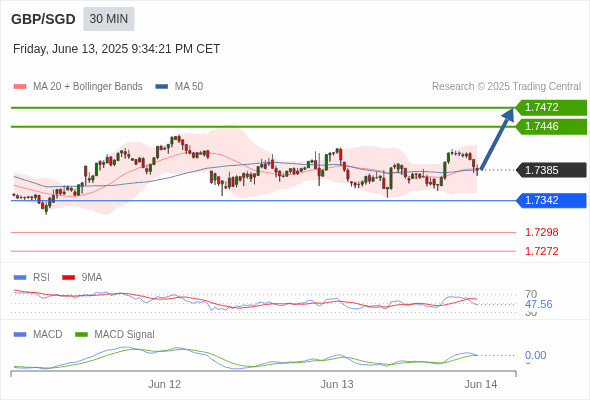The image size is (590, 400).
Task: Click the 1.7446 green price tag
Action: [x=551, y=126]
